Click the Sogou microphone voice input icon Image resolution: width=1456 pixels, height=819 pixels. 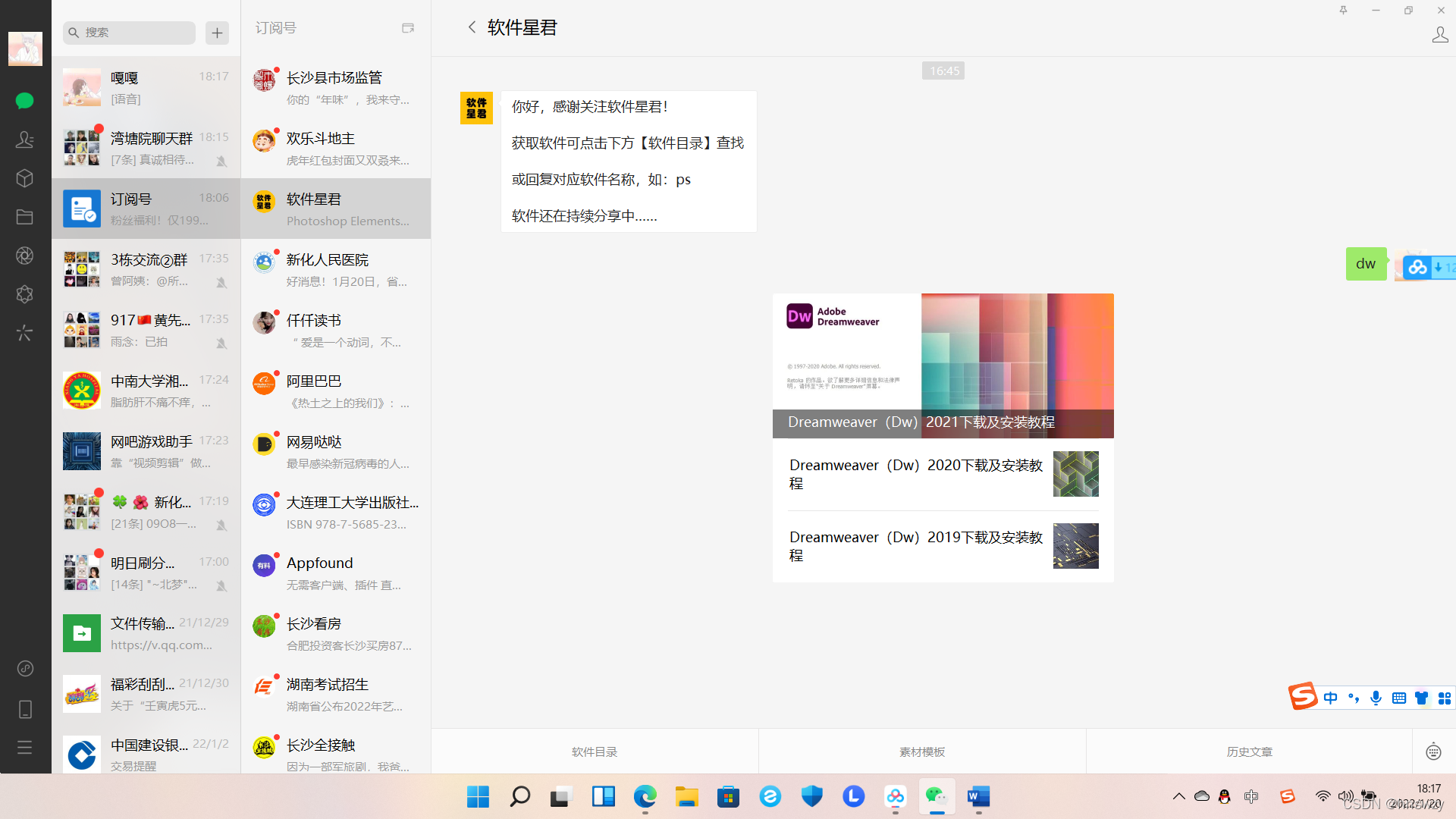pos(1376,698)
